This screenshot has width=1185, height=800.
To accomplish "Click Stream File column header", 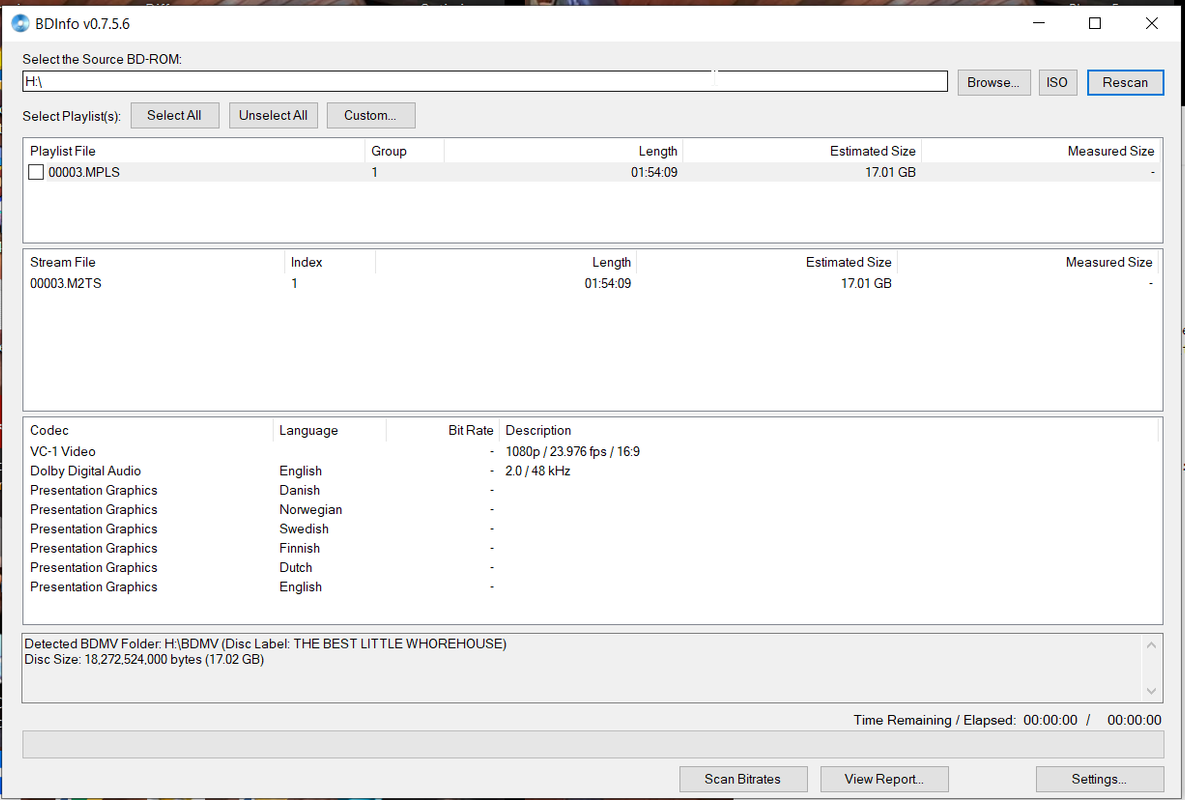I will [x=154, y=262].
